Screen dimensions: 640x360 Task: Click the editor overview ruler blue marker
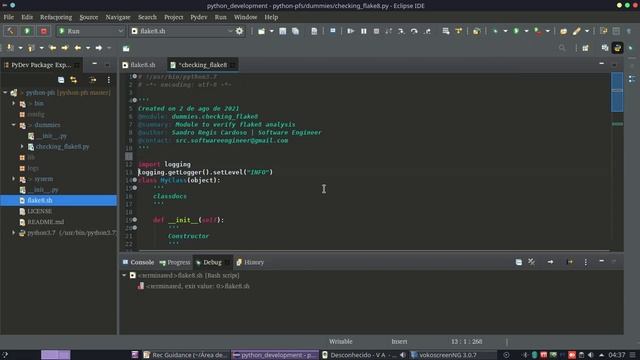(x=617, y=92)
